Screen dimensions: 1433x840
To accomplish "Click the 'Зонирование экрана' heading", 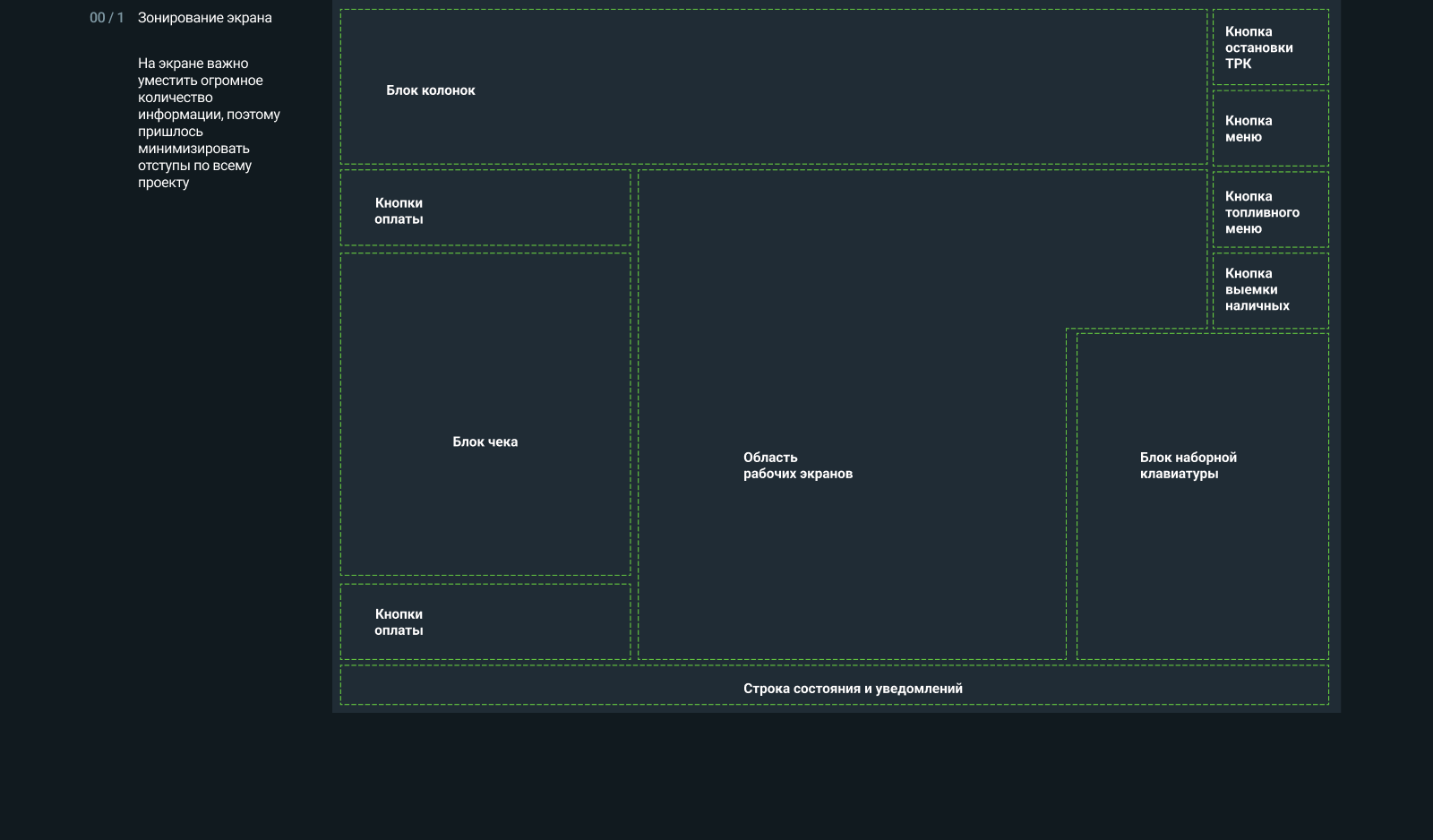I will 204,18.
